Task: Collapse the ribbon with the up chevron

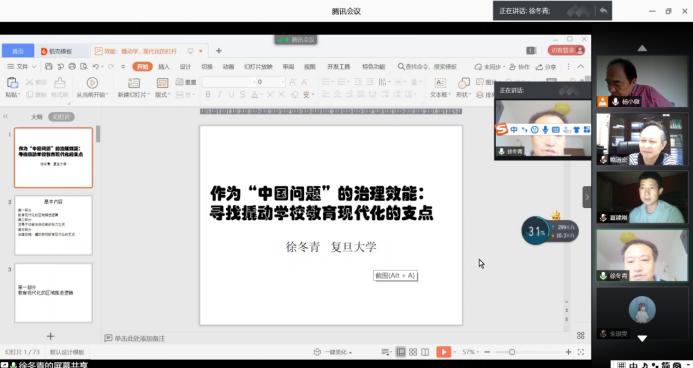Action: (581, 67)
